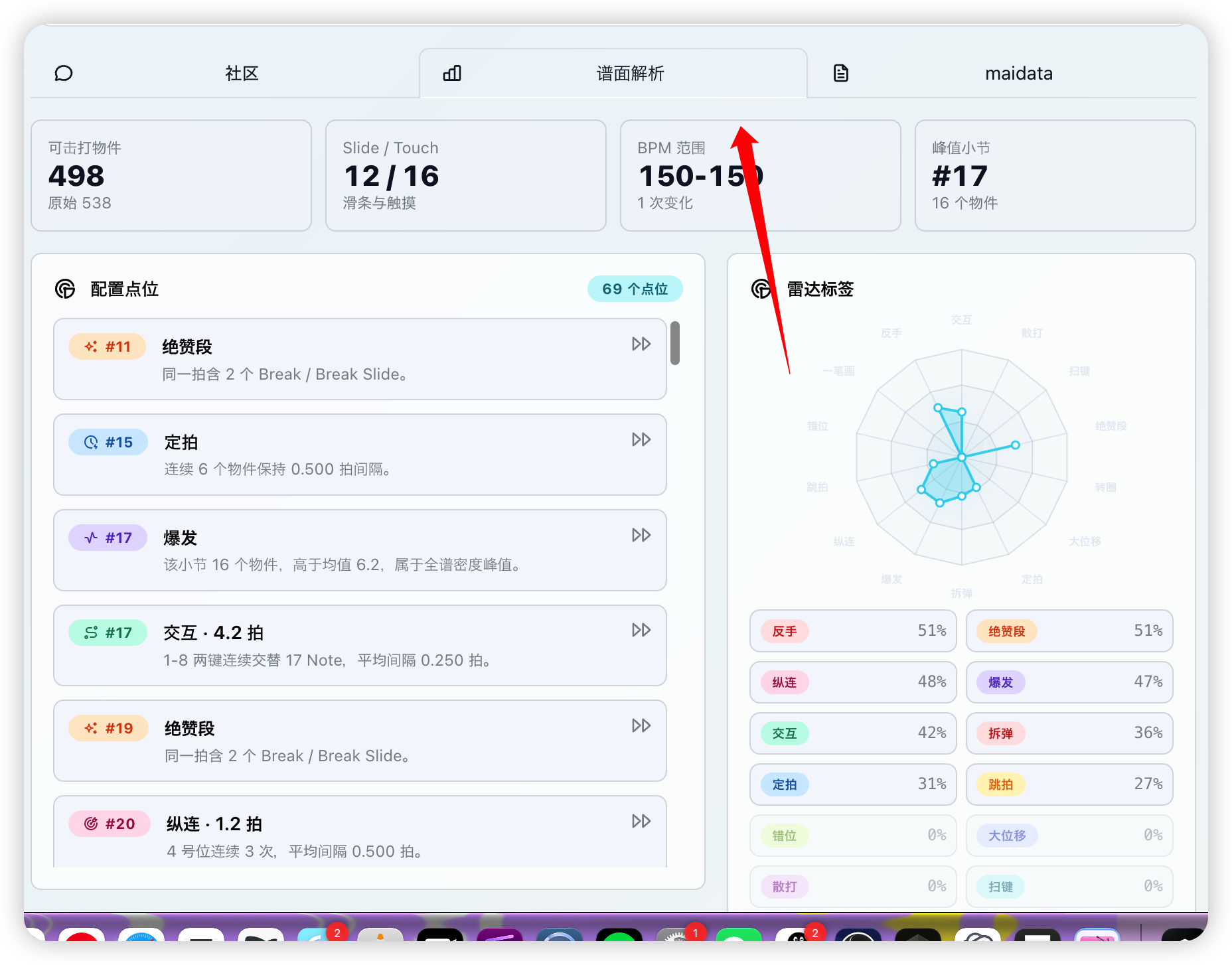Click the chat bubble icon on 社区 tab
Image resolution: width=1232 pixels, height=965 pixels.
click(64, 73)
